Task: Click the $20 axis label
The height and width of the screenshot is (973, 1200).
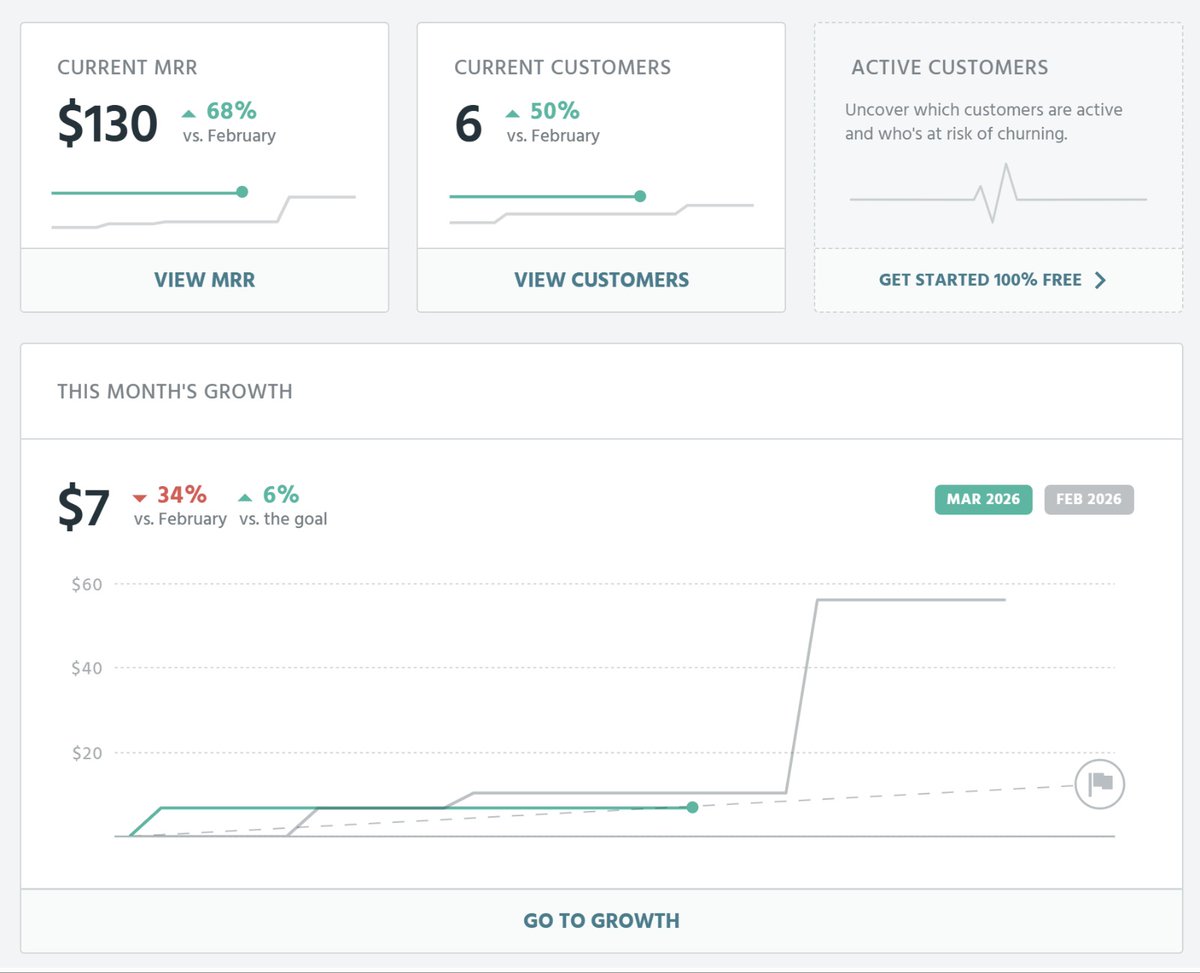Action: pyautogui.click(x=87, y=753)
